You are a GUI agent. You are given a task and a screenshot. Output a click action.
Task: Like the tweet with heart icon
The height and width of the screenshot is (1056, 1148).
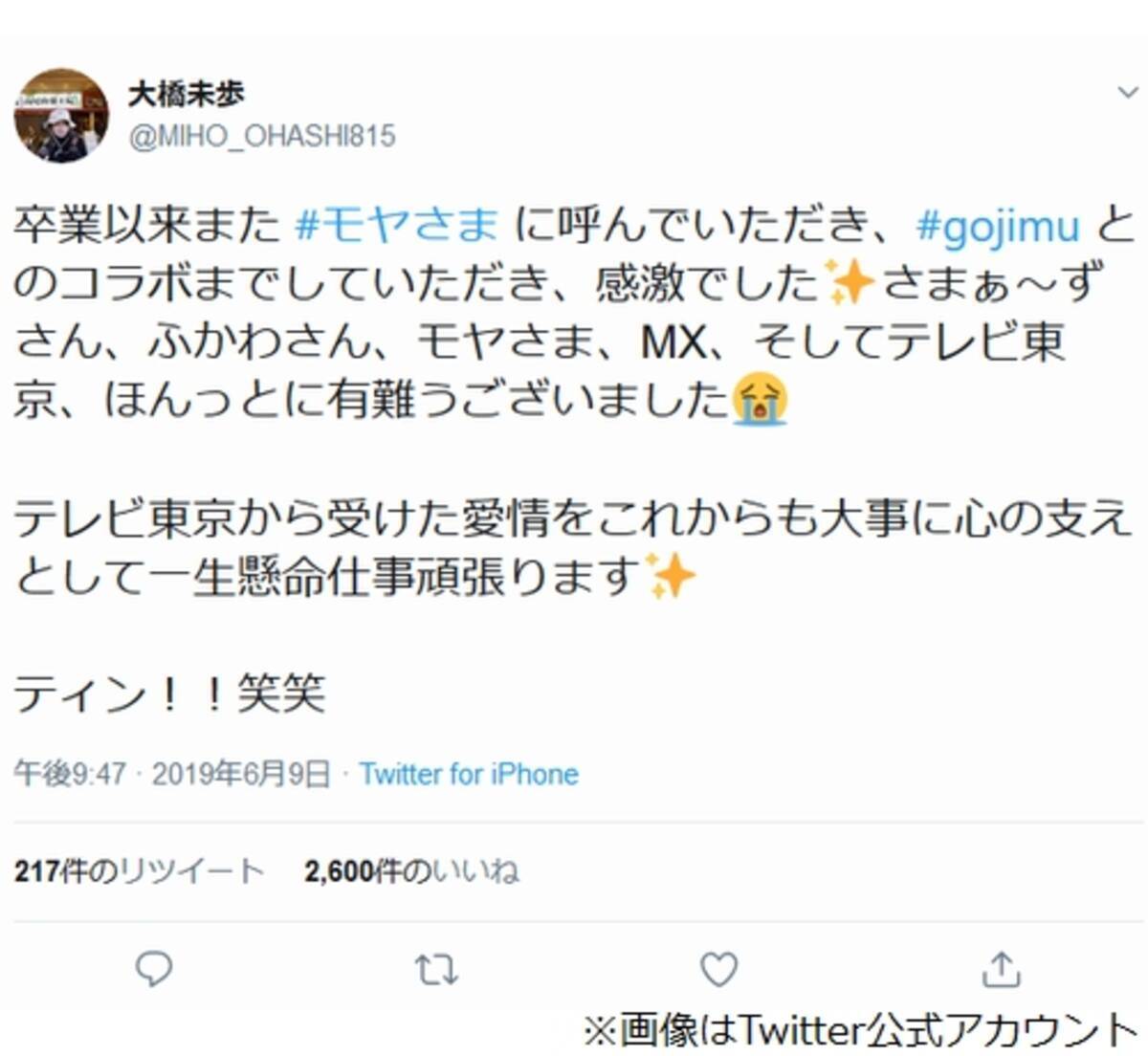[718, 970]
